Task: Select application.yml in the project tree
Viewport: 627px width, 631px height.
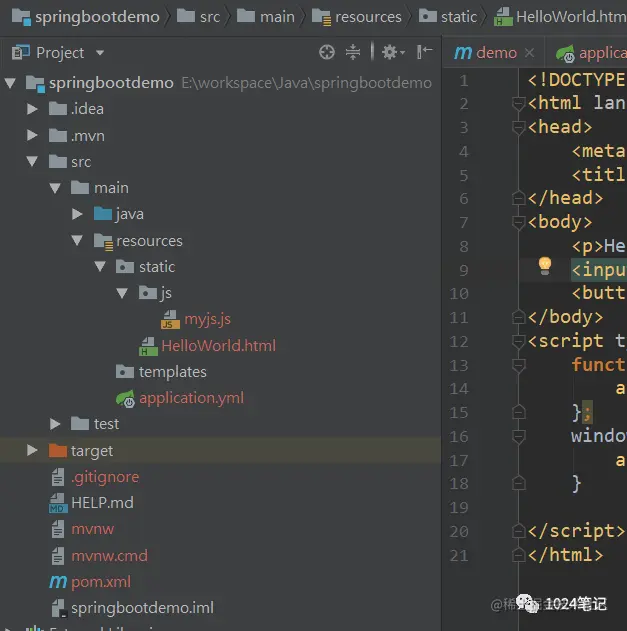Action: (x=191, y=398)
